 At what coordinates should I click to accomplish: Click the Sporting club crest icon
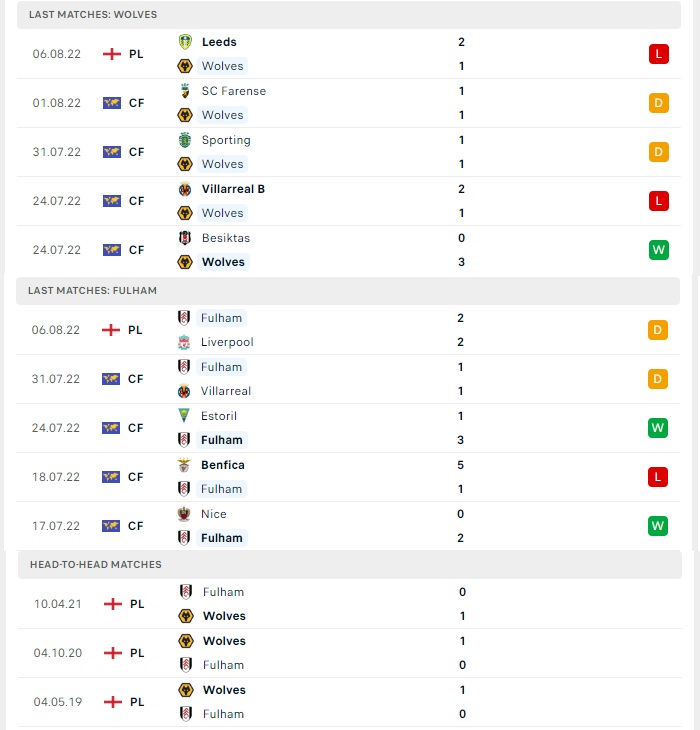185,140
